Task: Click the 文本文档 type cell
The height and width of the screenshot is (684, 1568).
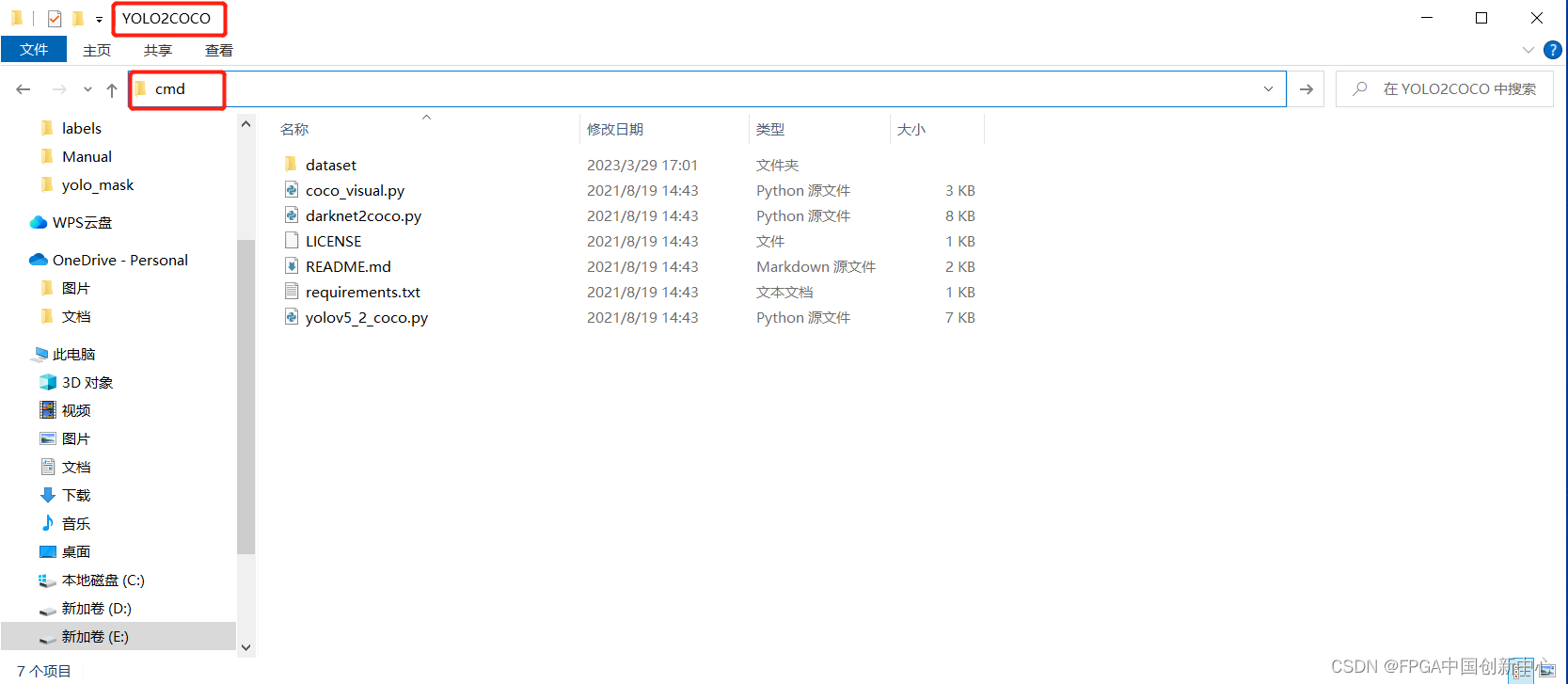Action: [x=784, y=292]
